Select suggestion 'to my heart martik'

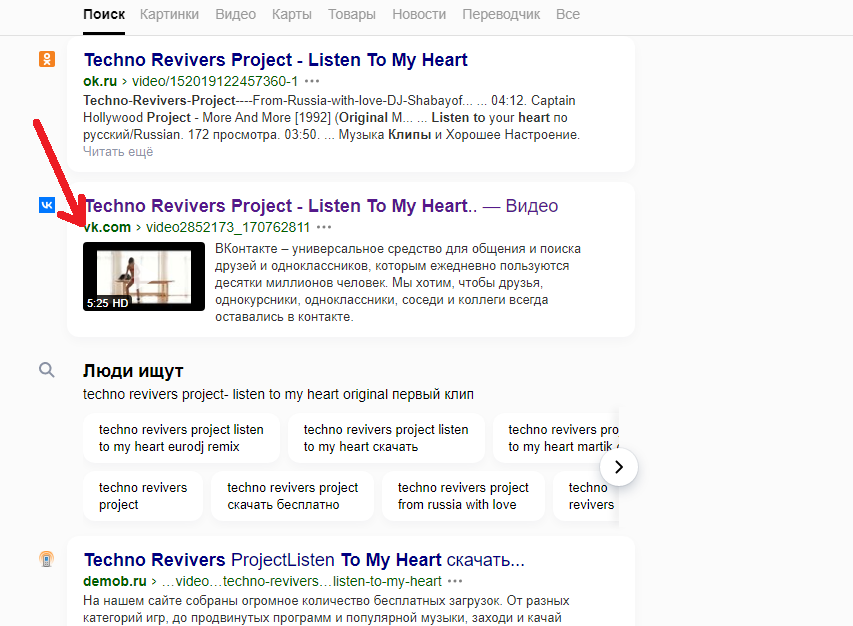click(x=556, y=438)
